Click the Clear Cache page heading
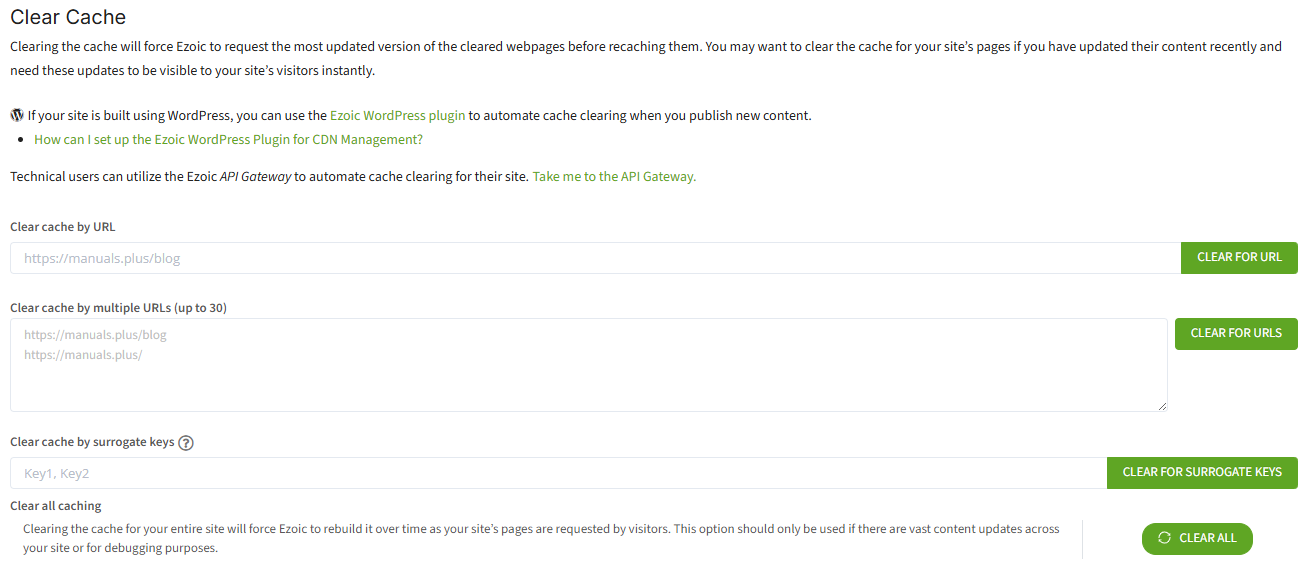The width and height of the screenshot is (1311, 570). 68,17
